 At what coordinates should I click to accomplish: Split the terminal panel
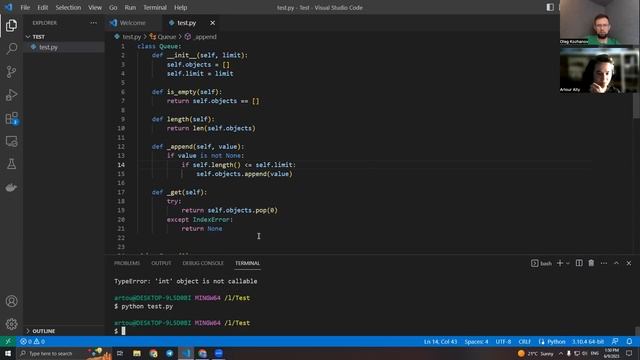click(x=579, y=263)
